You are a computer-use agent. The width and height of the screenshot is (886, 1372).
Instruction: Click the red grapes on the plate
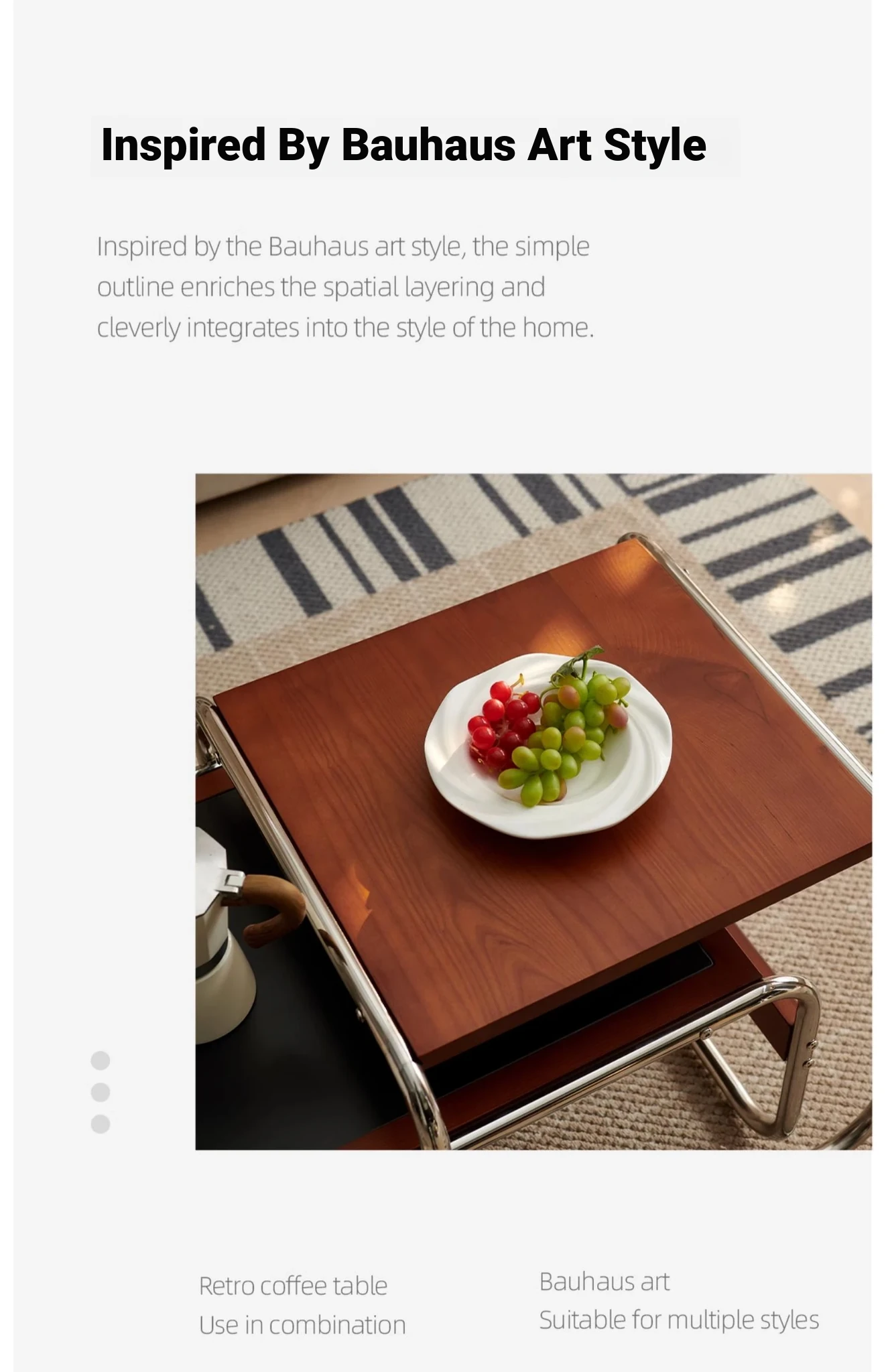(503, 724)
